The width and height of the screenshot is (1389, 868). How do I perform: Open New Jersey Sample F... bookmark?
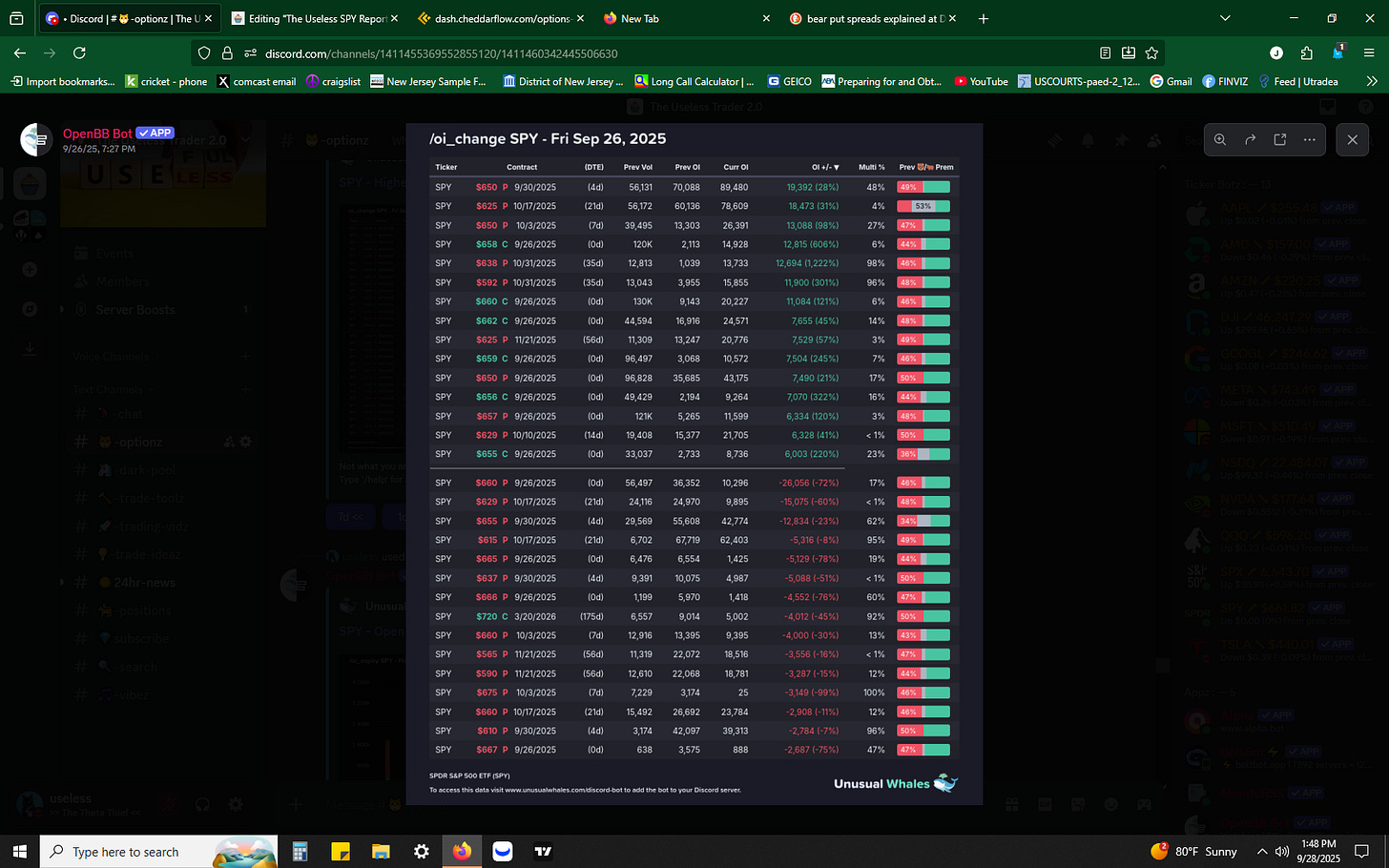428,81
